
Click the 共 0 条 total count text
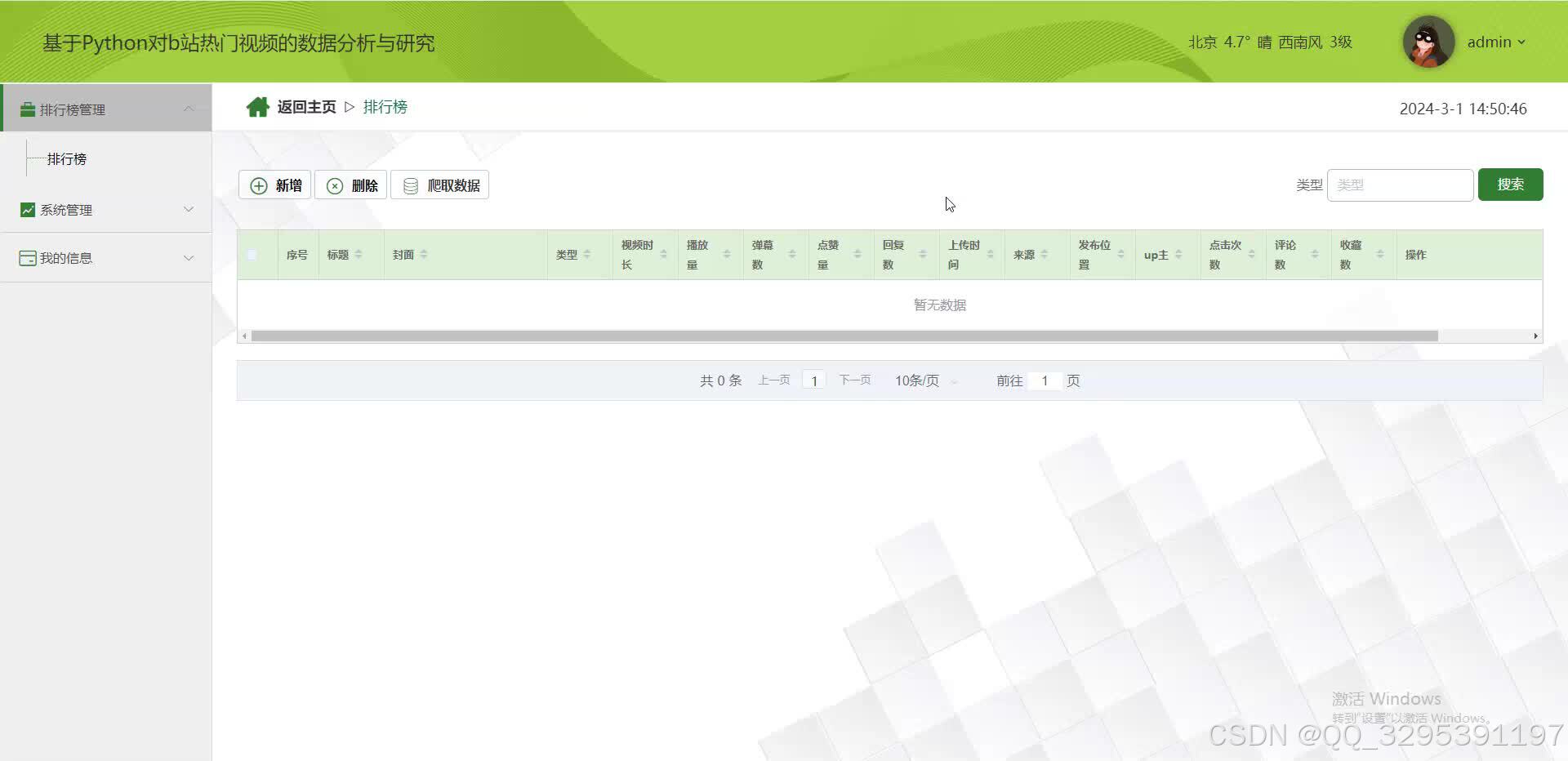(720, 380)
